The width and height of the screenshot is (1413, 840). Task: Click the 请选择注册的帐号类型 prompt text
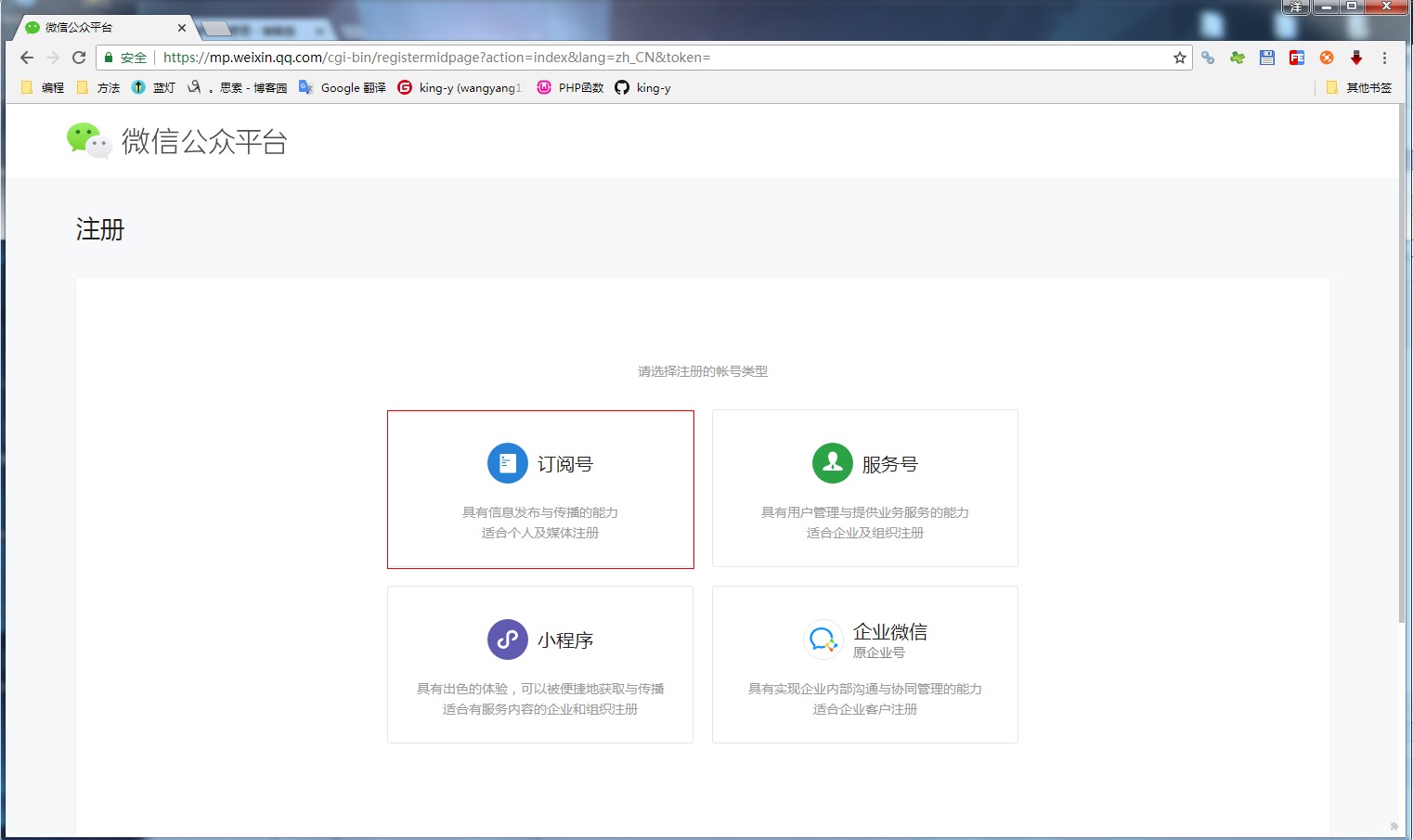pos(703,371)
